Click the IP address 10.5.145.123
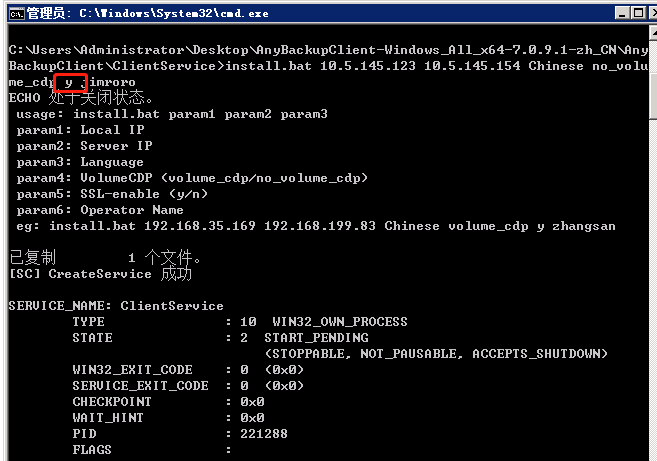The image size is (657, 461). [x=368, y=66]
